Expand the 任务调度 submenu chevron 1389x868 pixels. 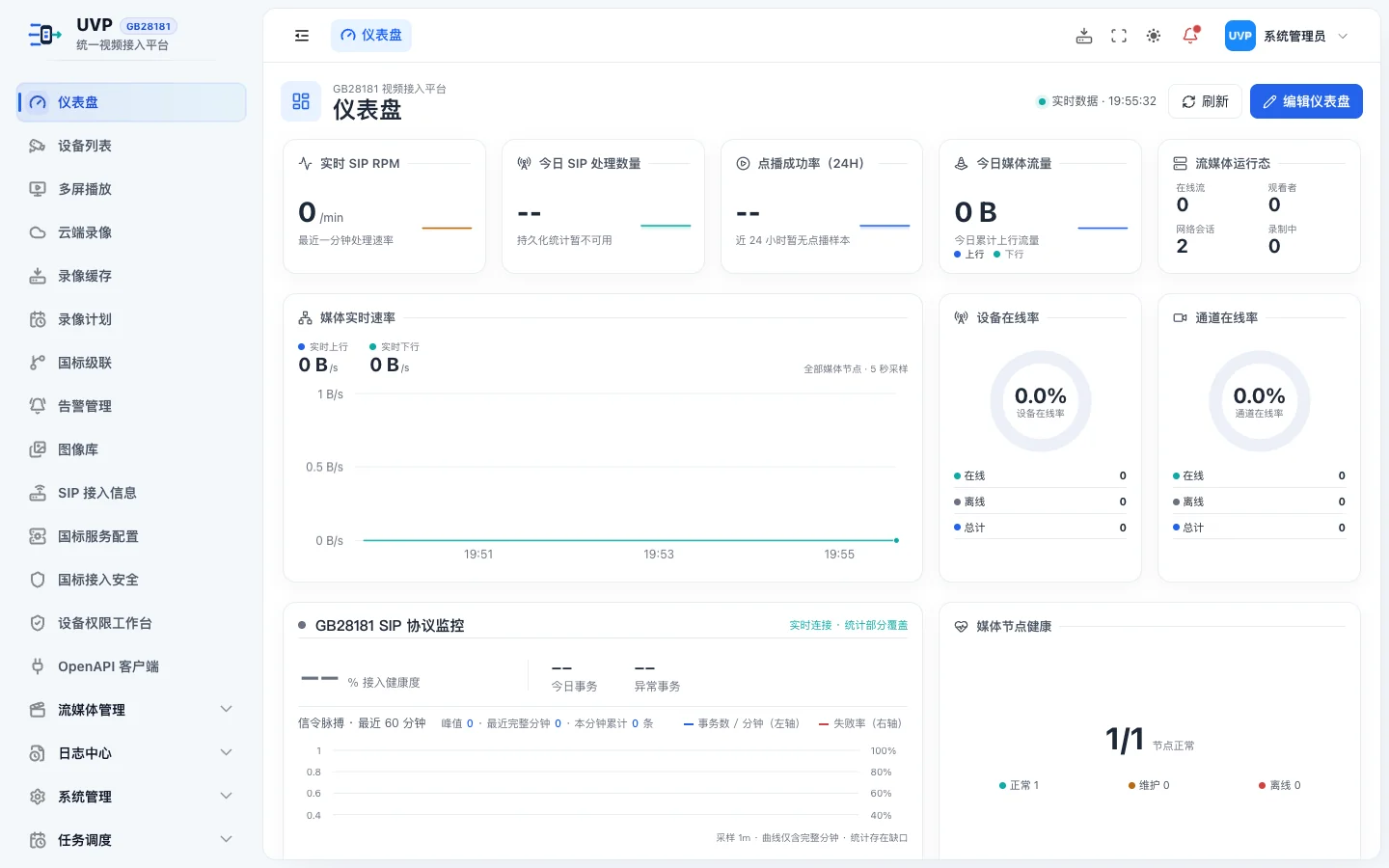(227, 839)
